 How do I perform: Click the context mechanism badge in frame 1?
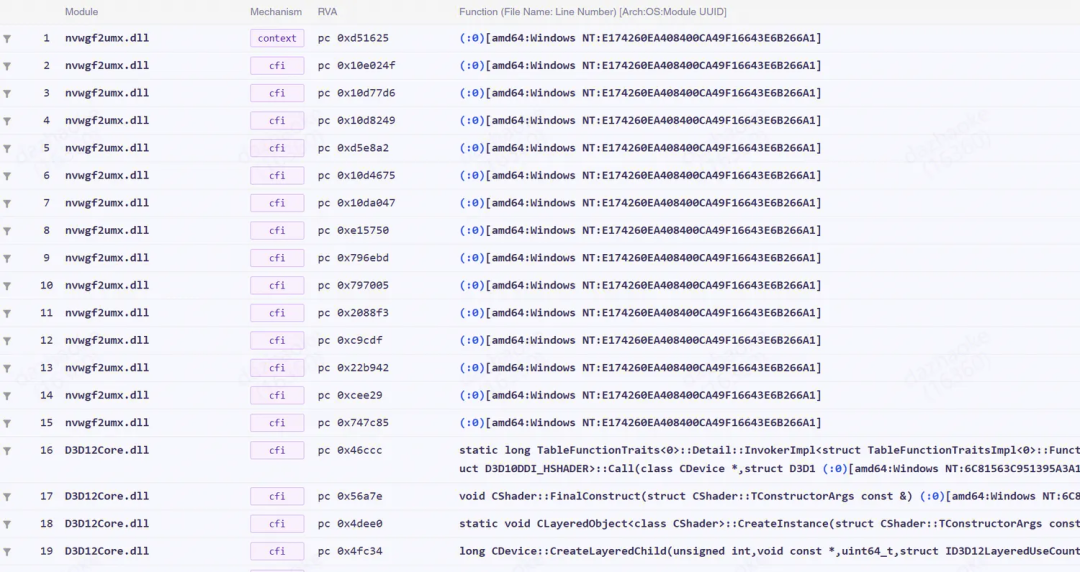(277, 39)
